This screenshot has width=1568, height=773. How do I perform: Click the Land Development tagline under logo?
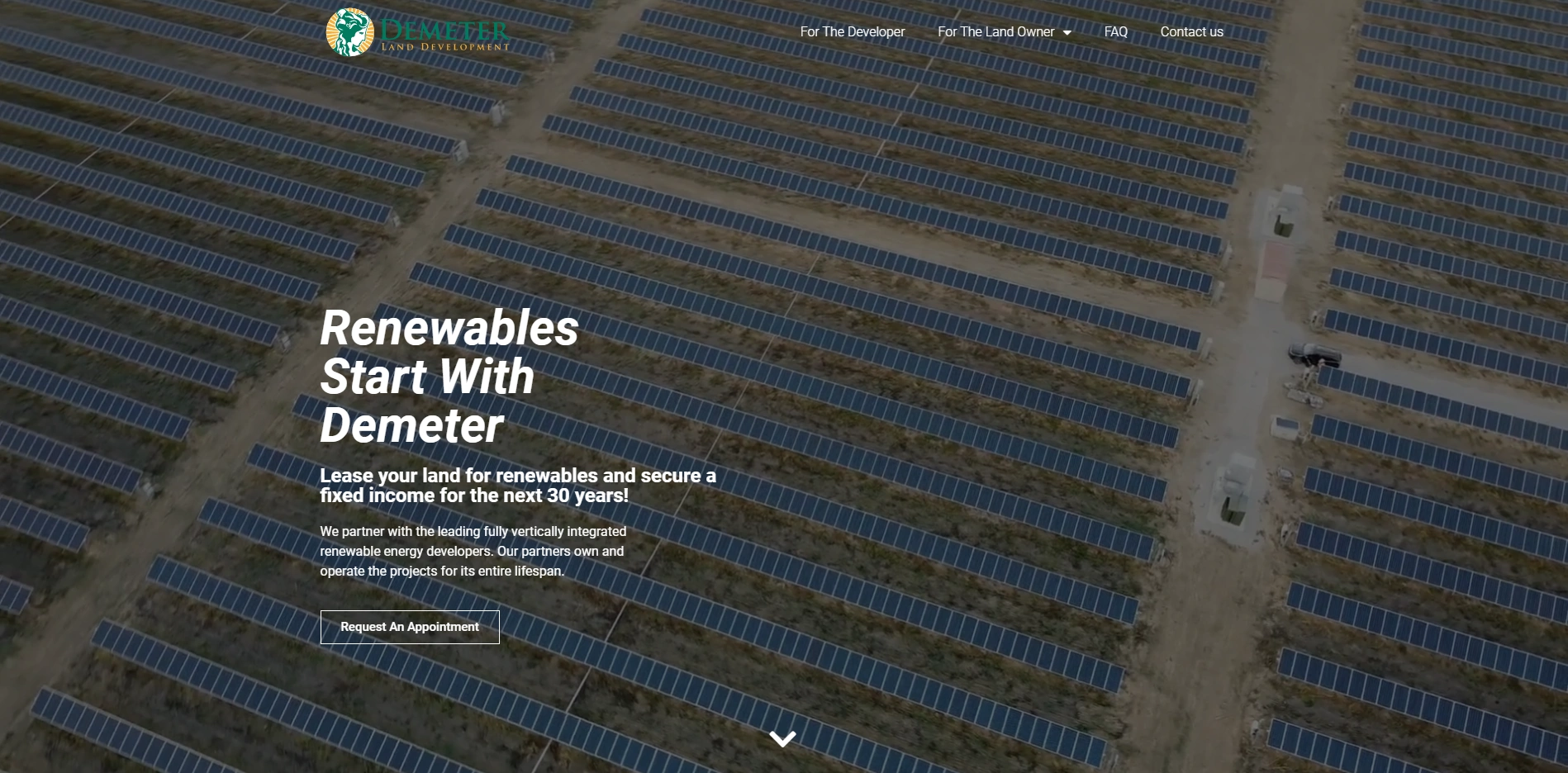pos(445,47)
